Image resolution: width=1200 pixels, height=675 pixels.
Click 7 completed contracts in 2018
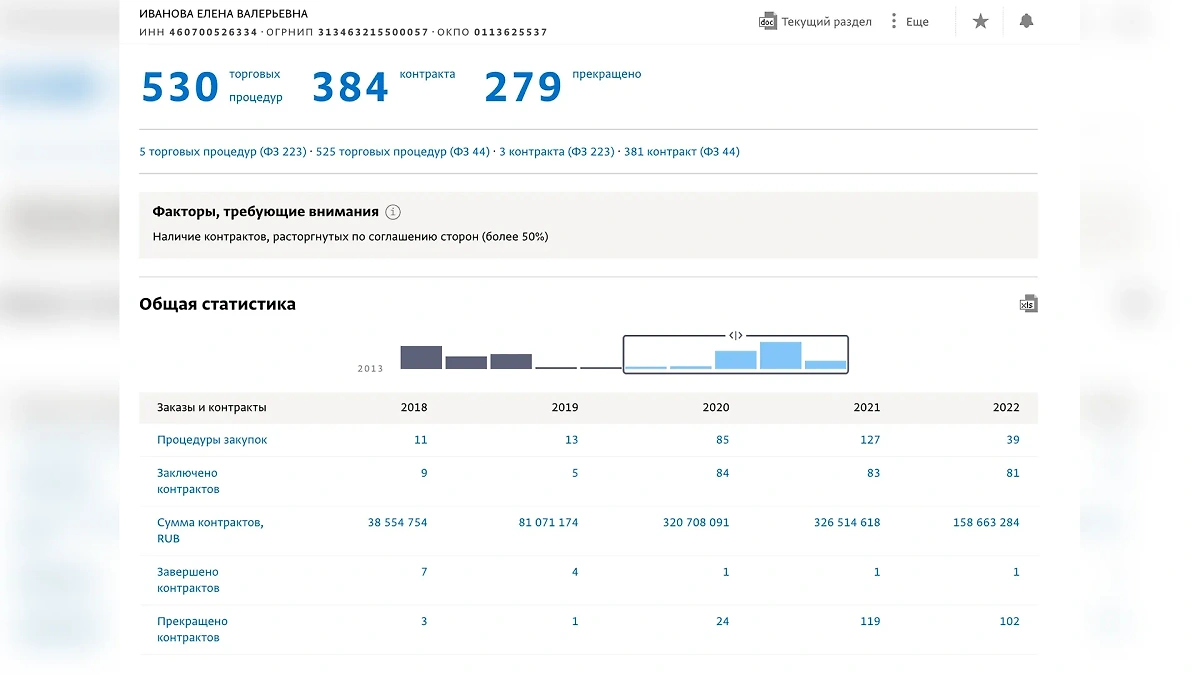[x=424, y=572]
